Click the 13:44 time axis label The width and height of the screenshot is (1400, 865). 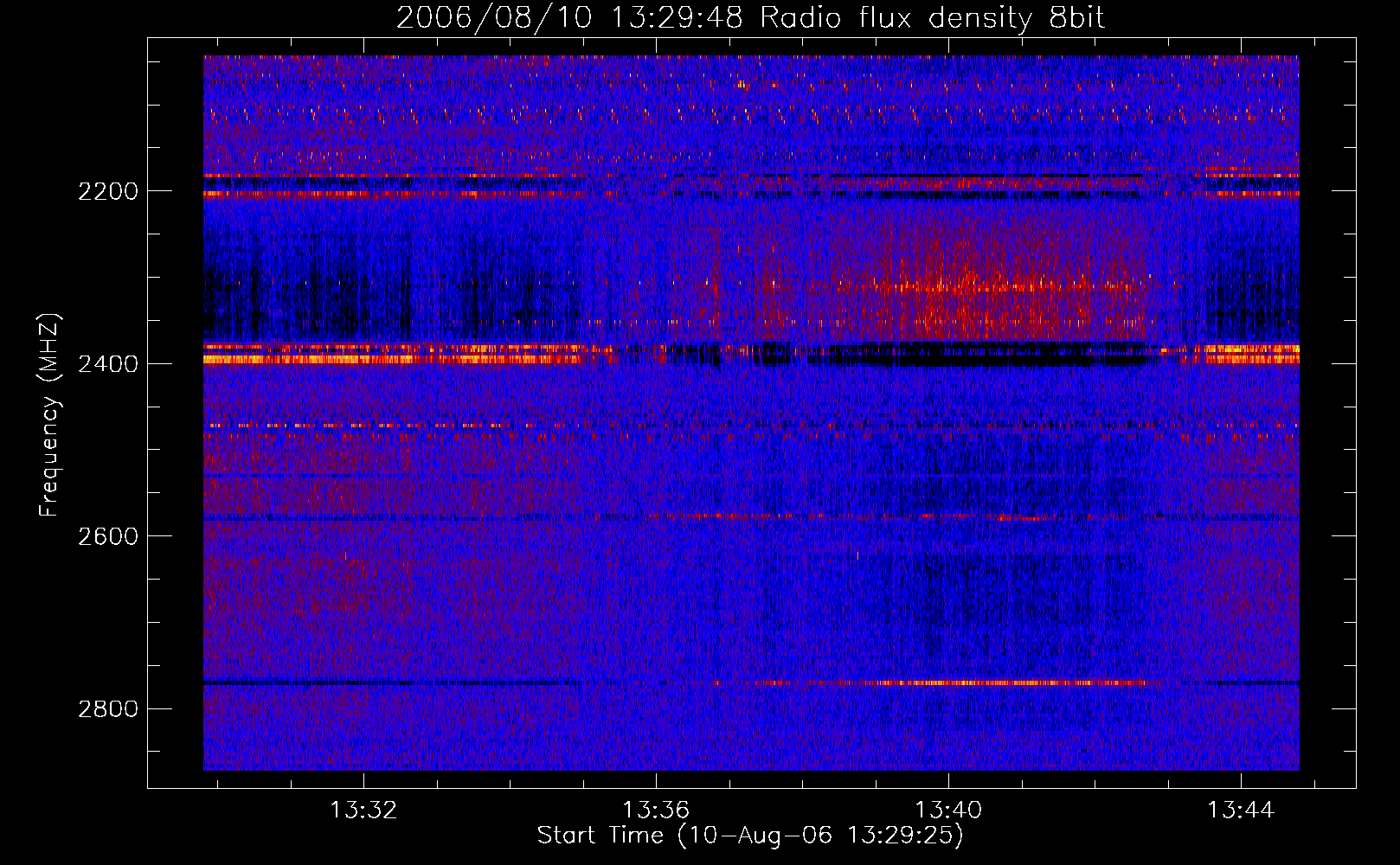[1241, 811]
